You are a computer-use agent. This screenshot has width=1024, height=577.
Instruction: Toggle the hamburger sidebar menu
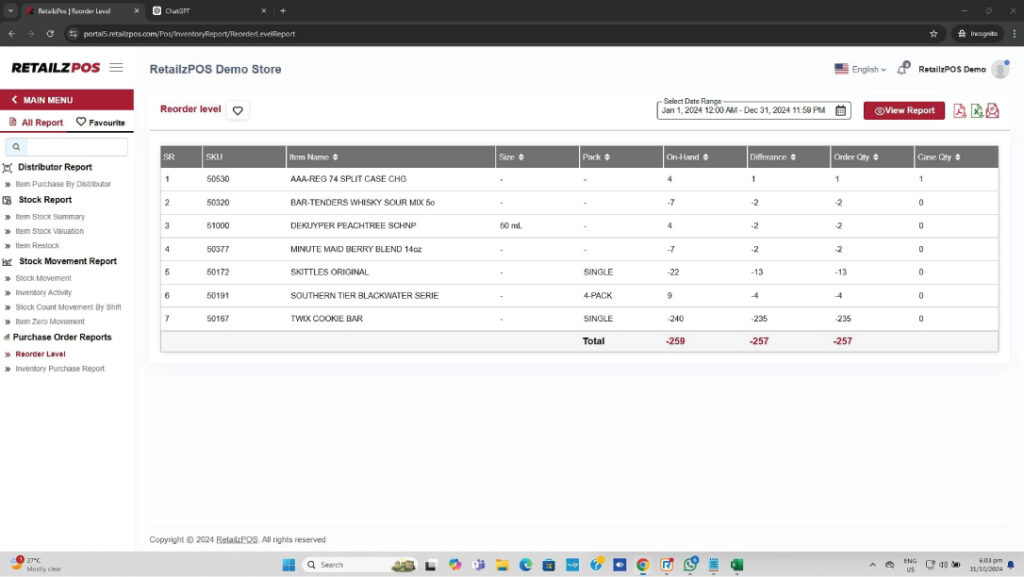point(116,68)
